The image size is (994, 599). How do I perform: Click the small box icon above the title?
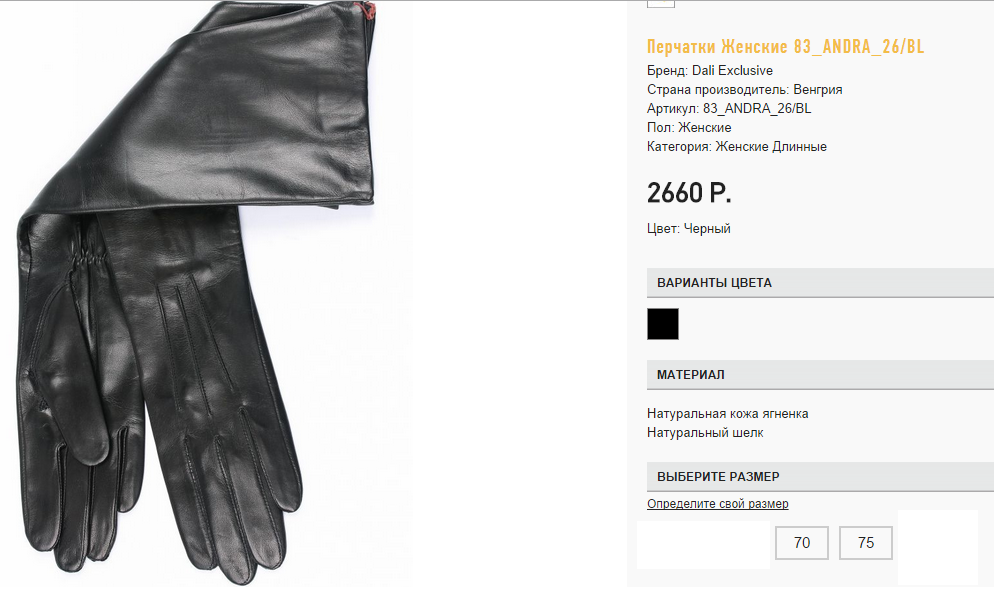pyautogui.click(x=661, y=3)
